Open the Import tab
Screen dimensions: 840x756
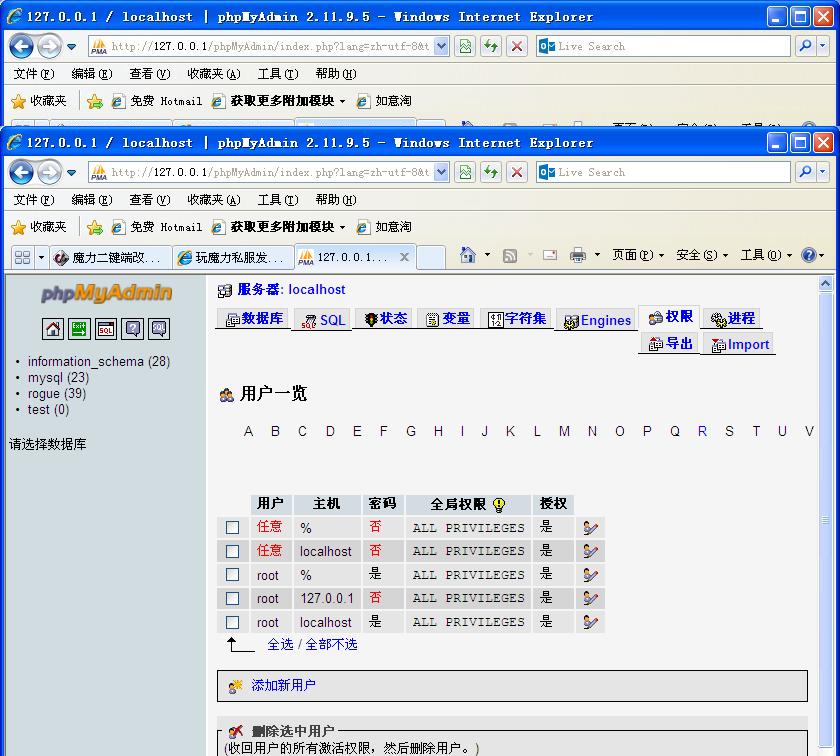pyautogui.click(x=740, y=345)
